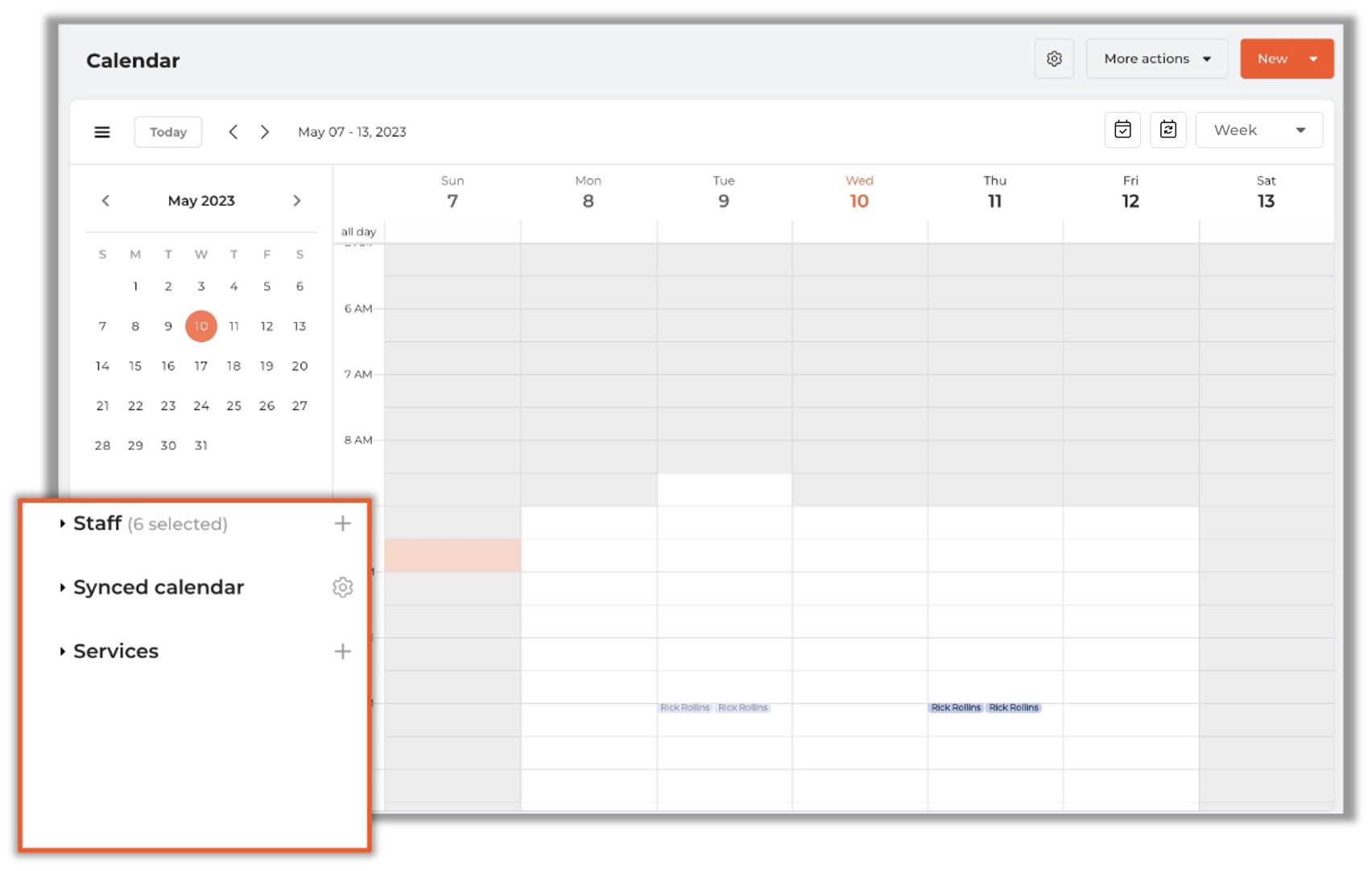
Task: Click the calendar sync refresh icon
Action: coord(1167,130)
